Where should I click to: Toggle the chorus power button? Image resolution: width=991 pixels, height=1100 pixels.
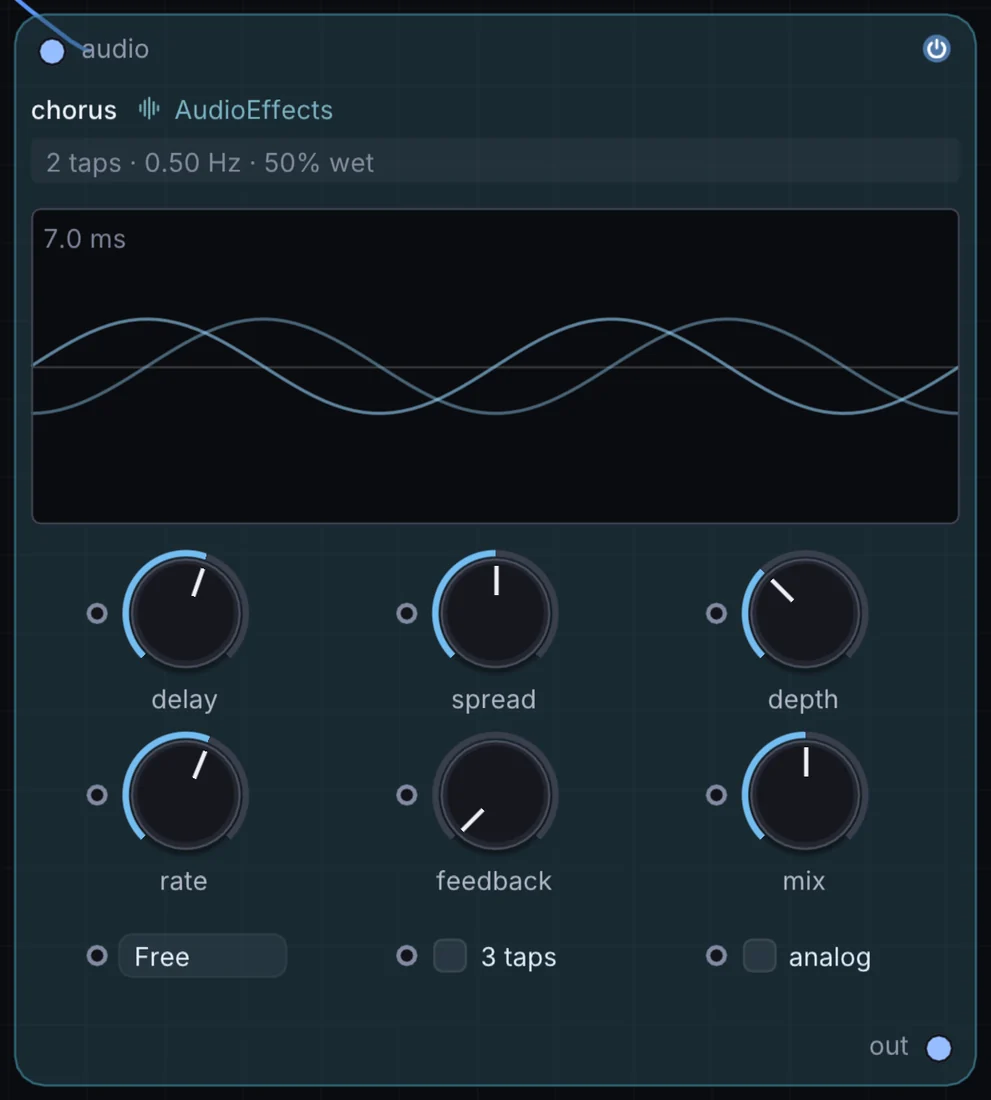pyautogui.click(x=936, y=49)
